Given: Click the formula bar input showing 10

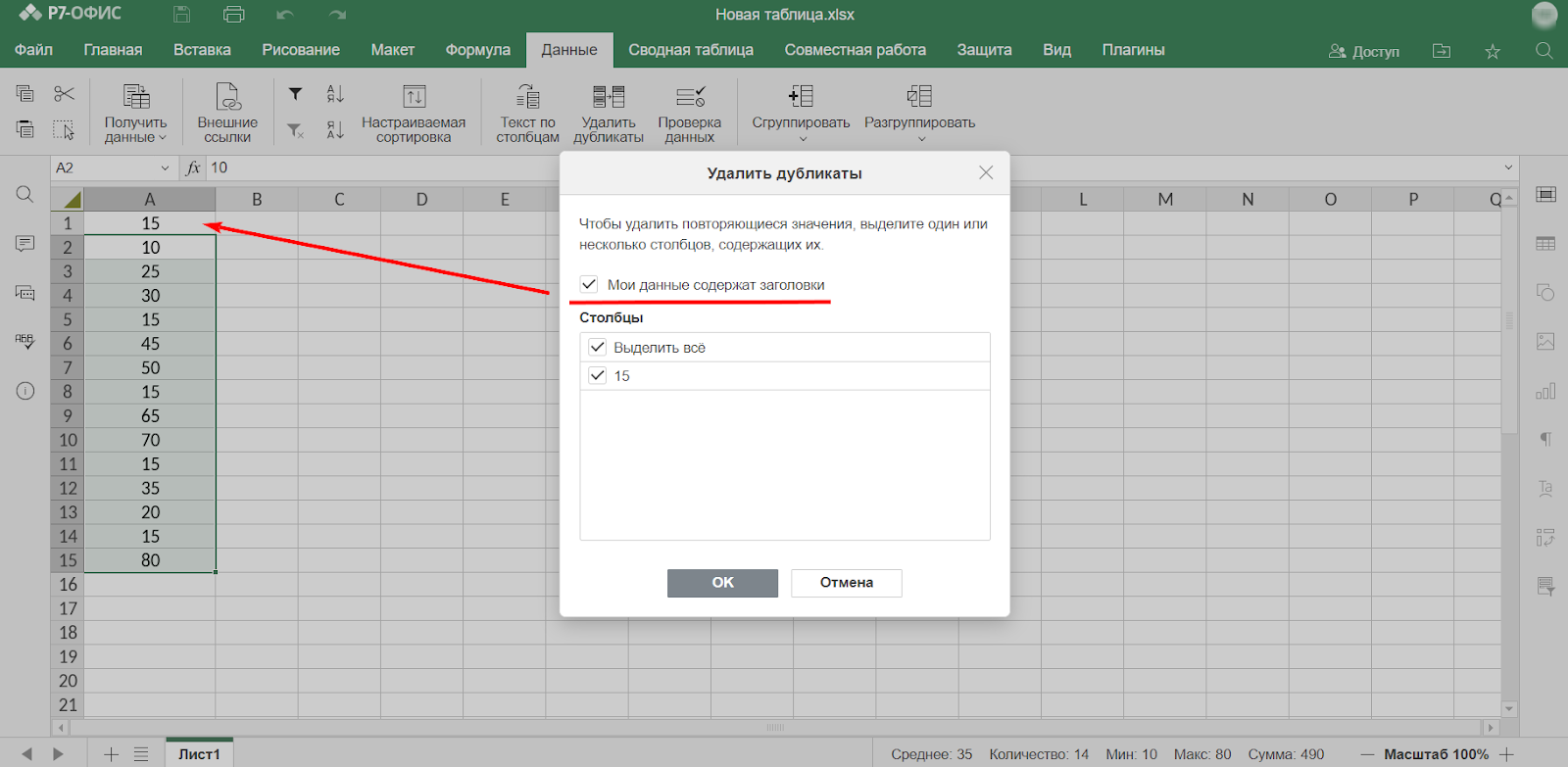Looking at the screenshot, I should [x=853, y=168].
